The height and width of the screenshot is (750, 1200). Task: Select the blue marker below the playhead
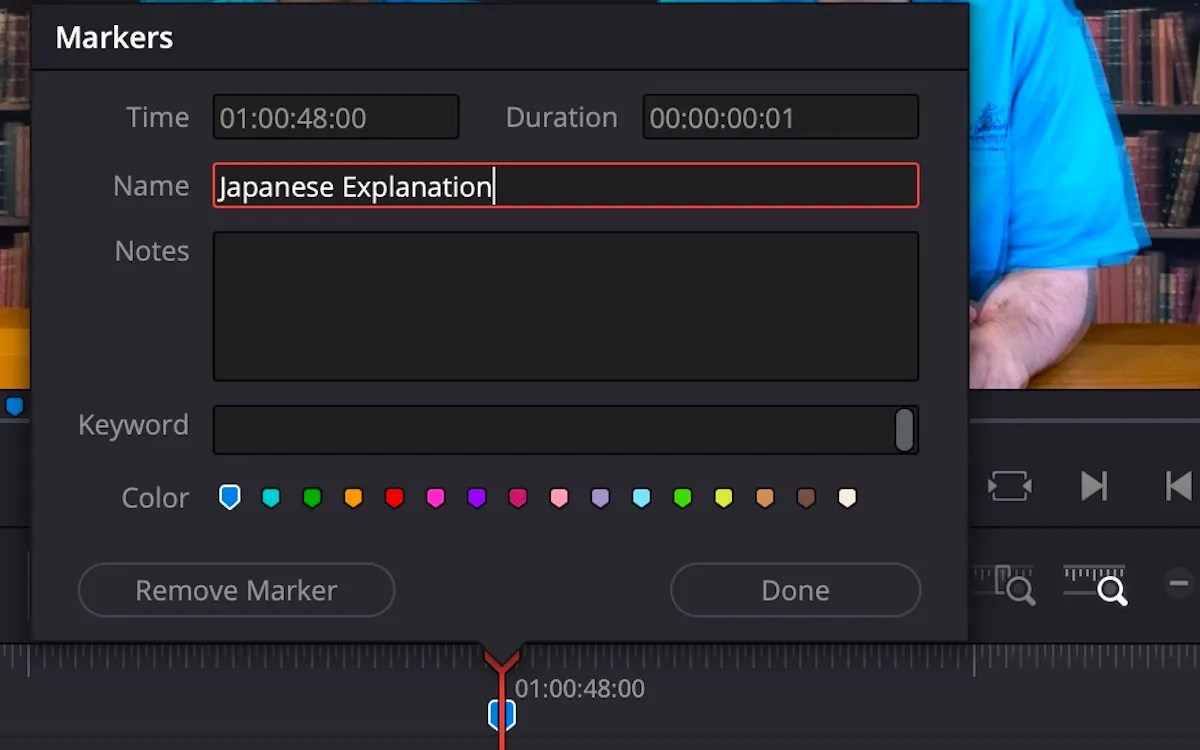point(501,713)
